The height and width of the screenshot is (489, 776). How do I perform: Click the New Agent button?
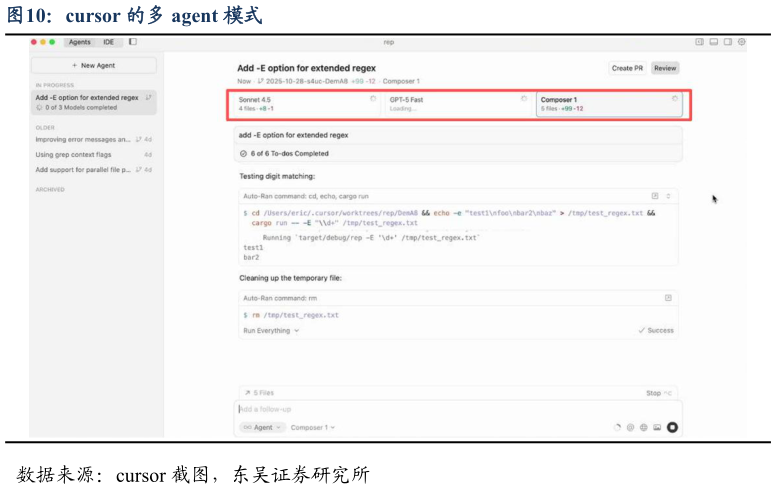pyautogui.click(x=94, y=65)
